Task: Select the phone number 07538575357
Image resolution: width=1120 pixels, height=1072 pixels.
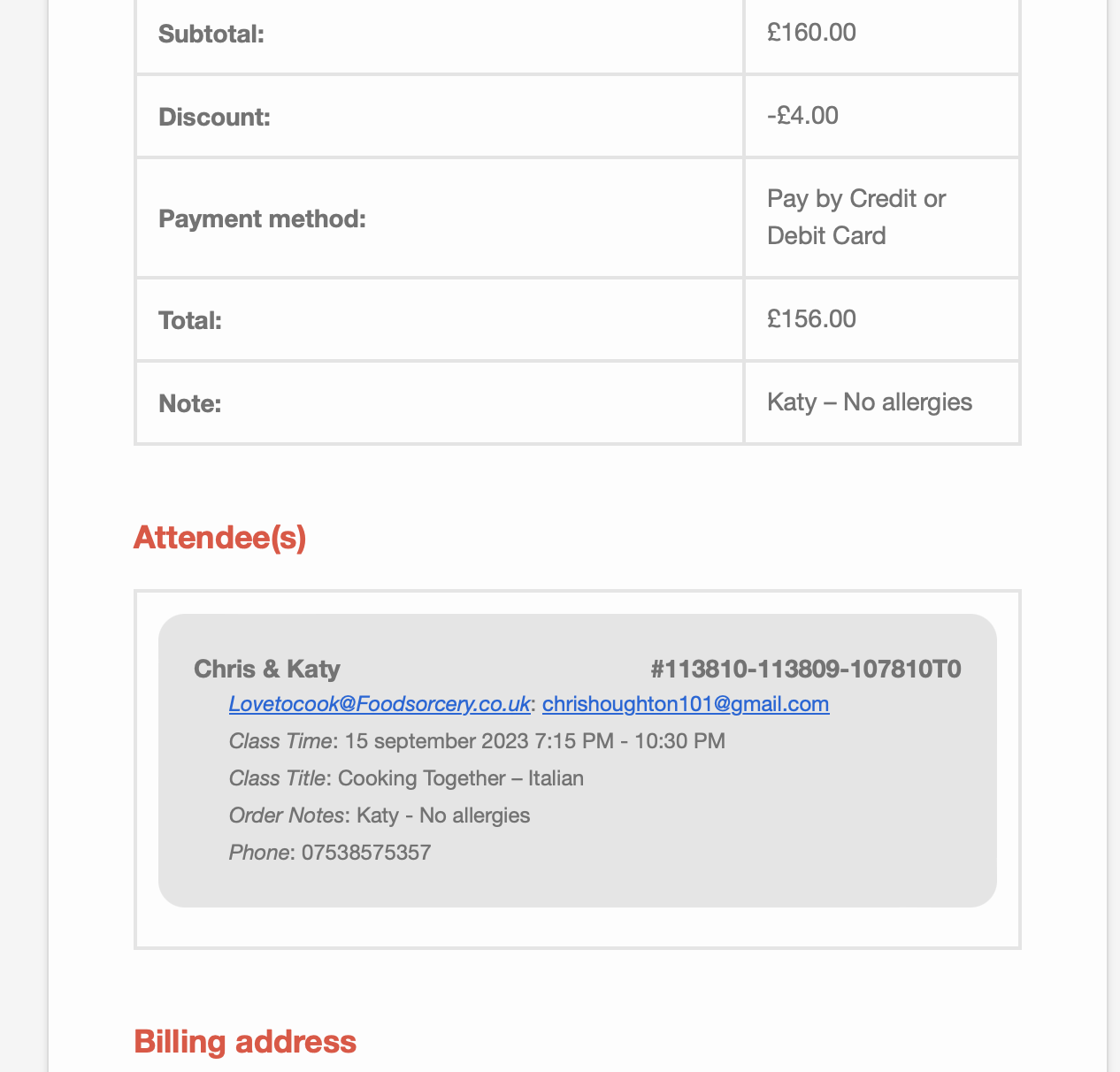Action: pos(366,853)
